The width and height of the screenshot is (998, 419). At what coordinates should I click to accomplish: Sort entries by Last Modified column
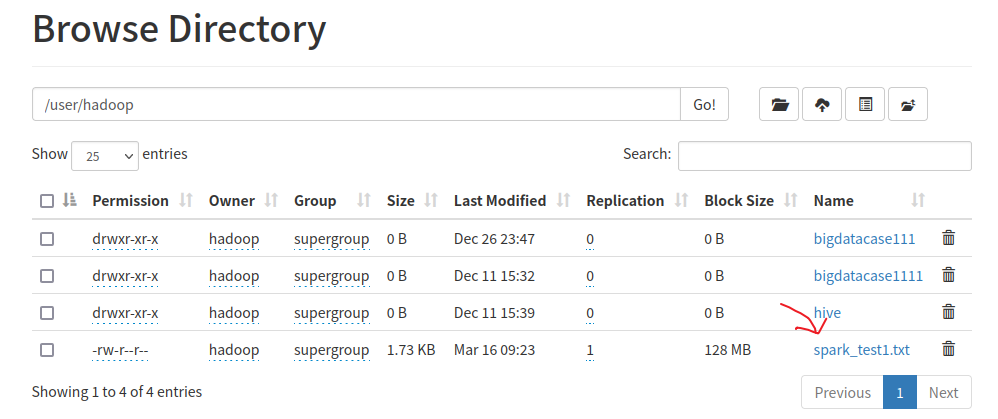pos(500,201)
